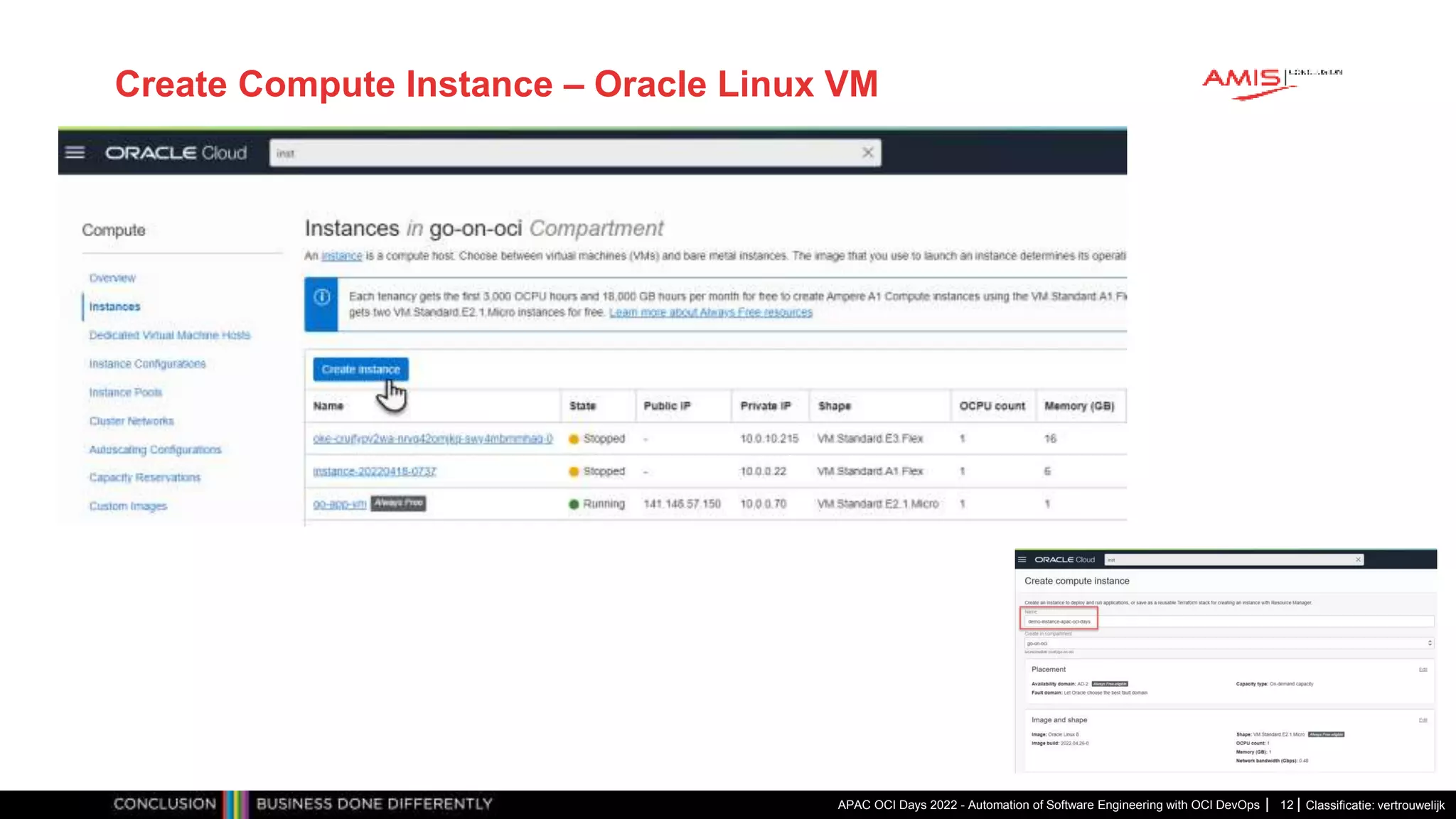
Task: Click Edit in the Placement section
Action: pyautogui.click(x=1423, y=670)
